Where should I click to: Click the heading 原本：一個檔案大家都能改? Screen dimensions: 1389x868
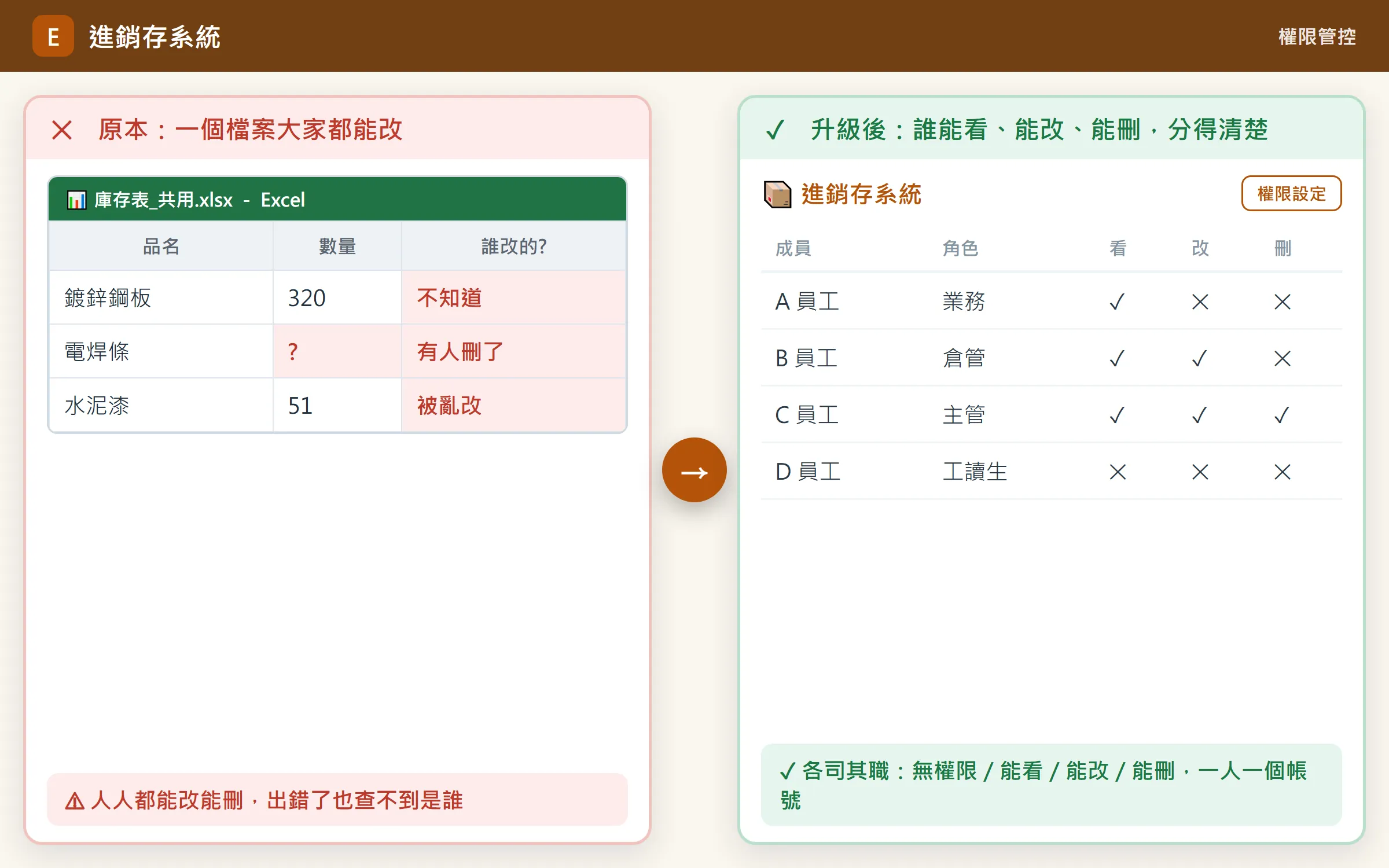point(250,130)
